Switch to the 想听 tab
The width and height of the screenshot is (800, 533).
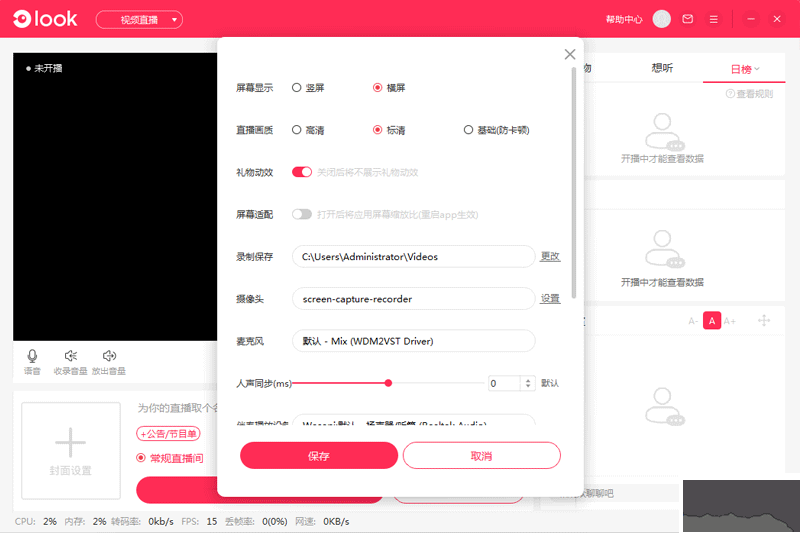662,68
